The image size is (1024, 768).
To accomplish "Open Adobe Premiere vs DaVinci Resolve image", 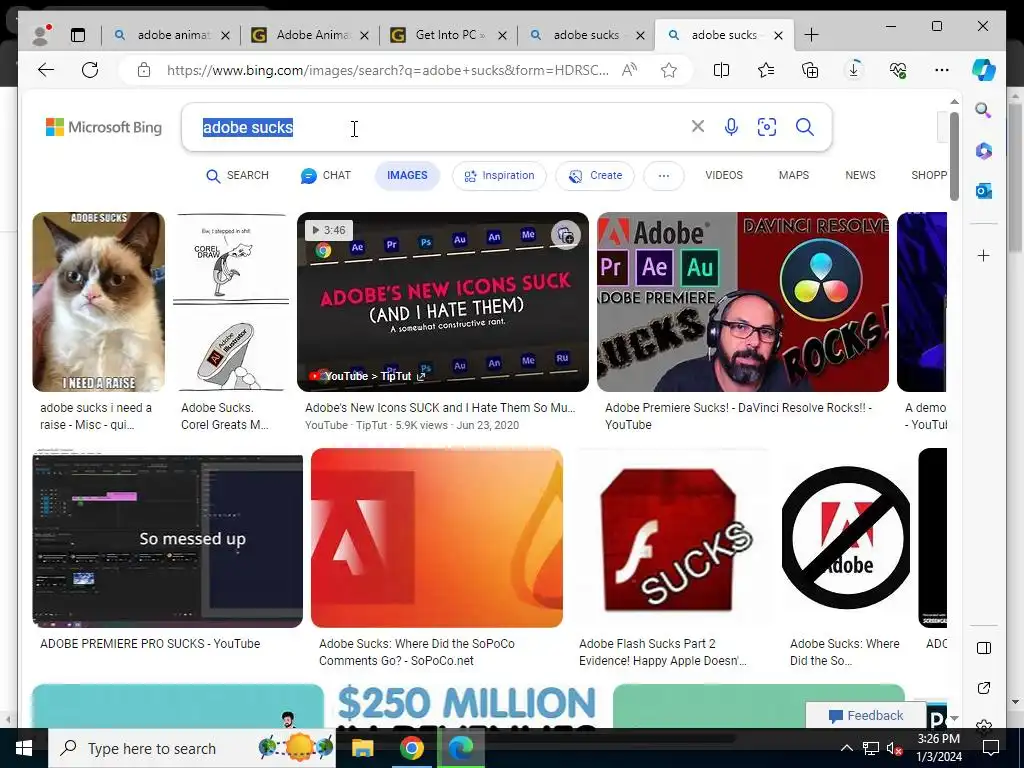I will (743, 302).
